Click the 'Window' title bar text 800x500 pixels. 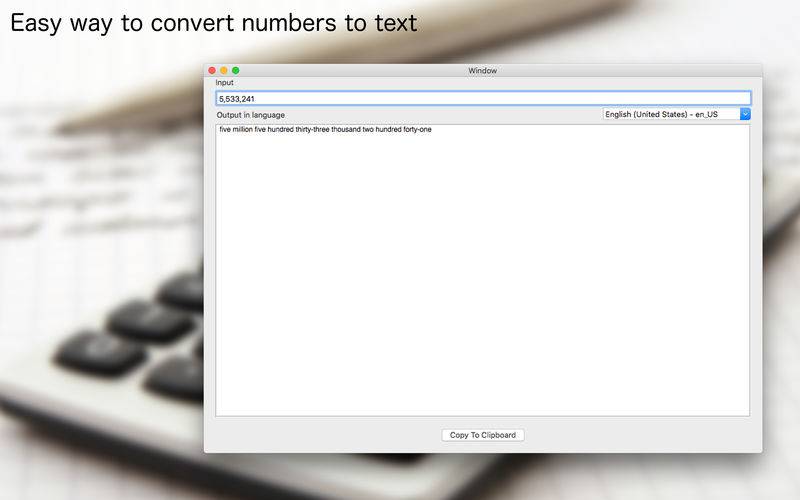coord(483,70)
